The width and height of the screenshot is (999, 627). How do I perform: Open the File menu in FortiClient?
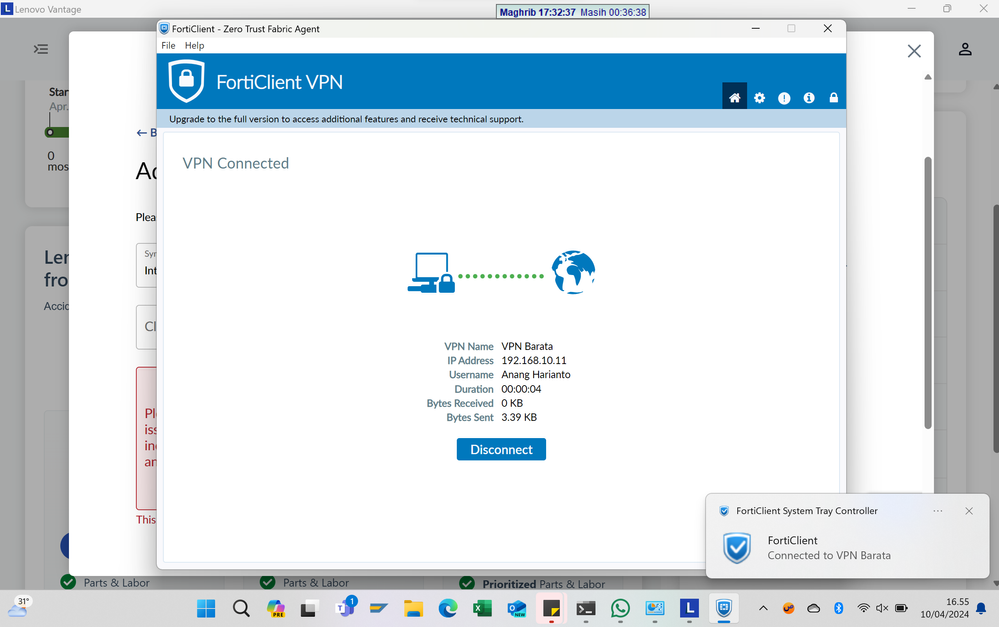click(x=168, y=45)
